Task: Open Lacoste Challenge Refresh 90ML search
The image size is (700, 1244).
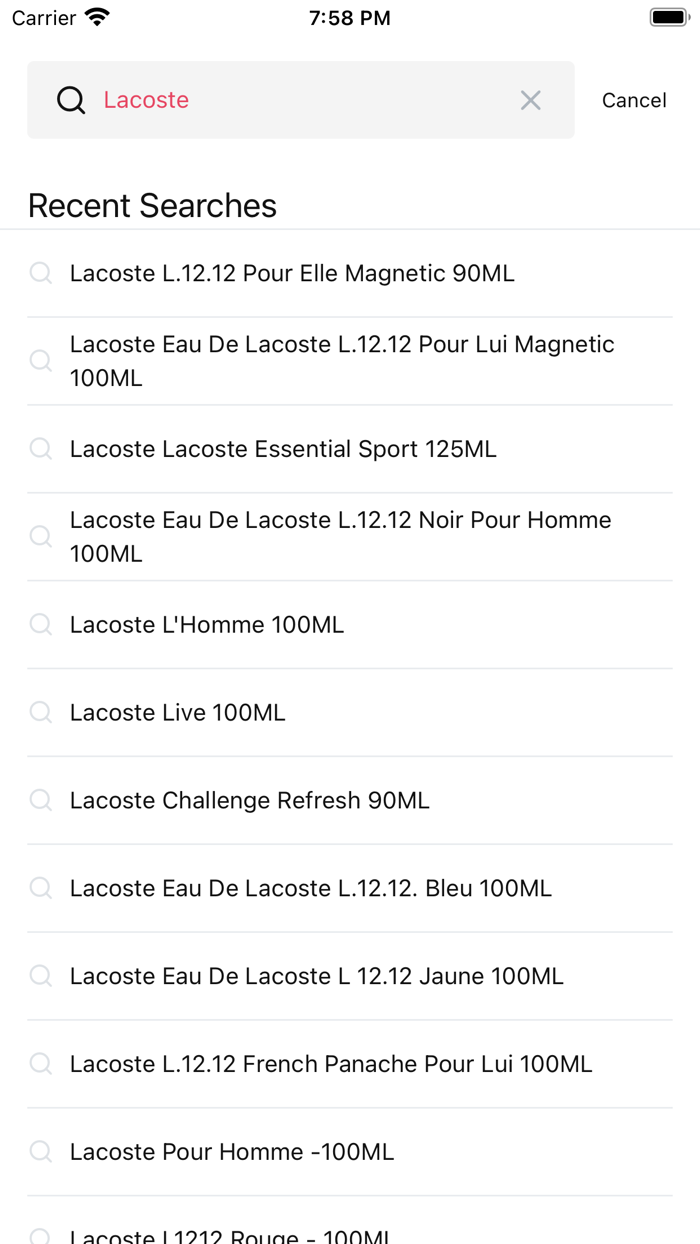Action: pyautogui.click(x=250, y=801)
